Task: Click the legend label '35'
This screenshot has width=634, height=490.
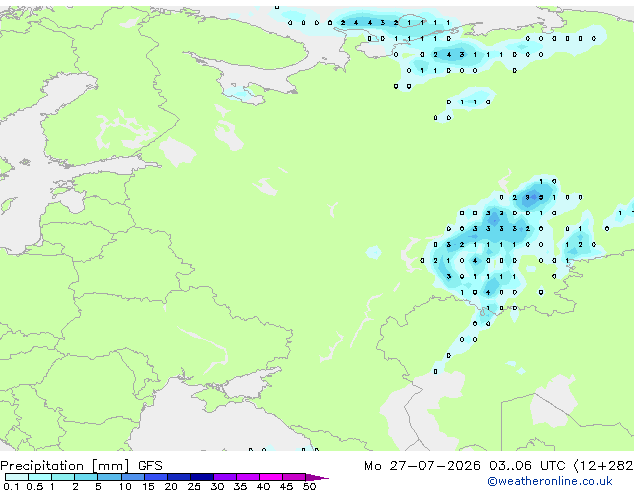Action: 240,486
